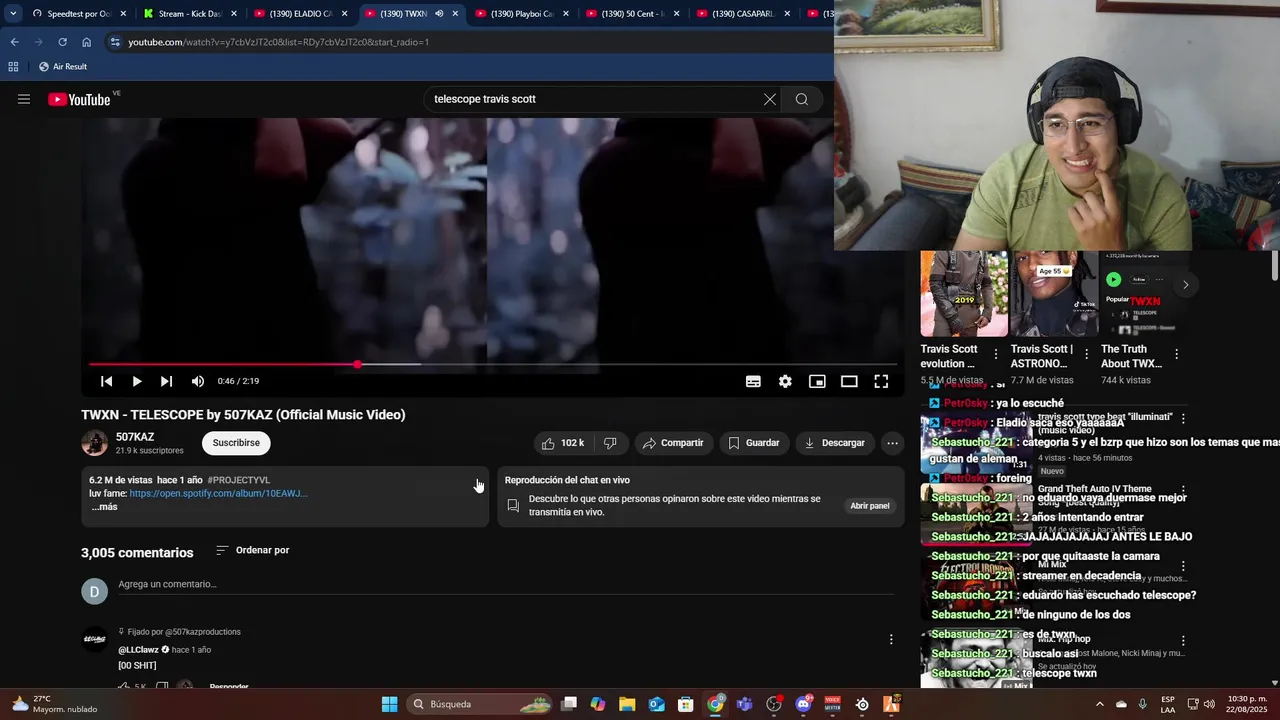1280x720 pixels.
Task: Download the video with Descargar
Action: coord(835,443)
